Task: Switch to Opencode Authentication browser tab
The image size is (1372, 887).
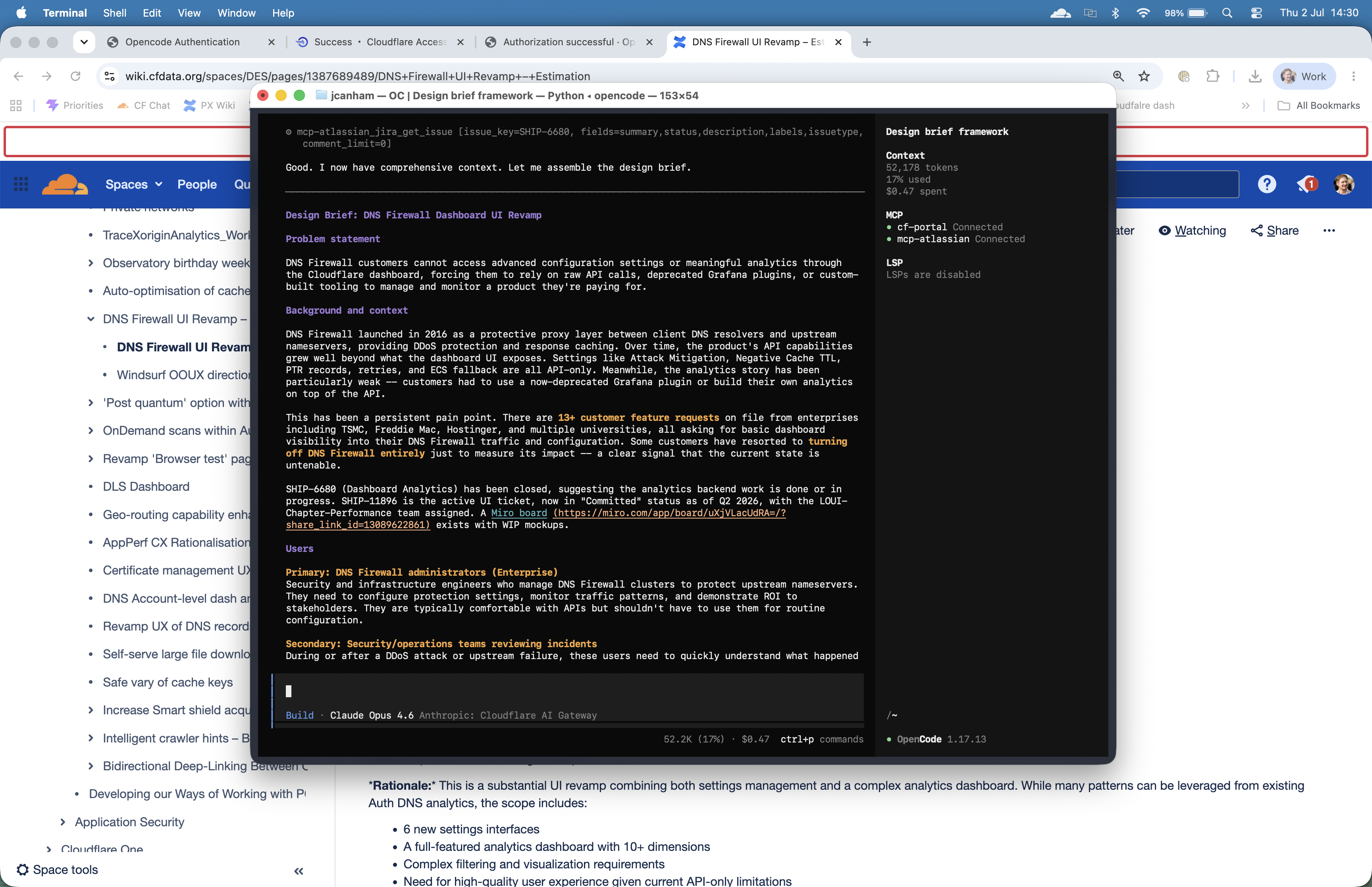Action: coord(191,42)
